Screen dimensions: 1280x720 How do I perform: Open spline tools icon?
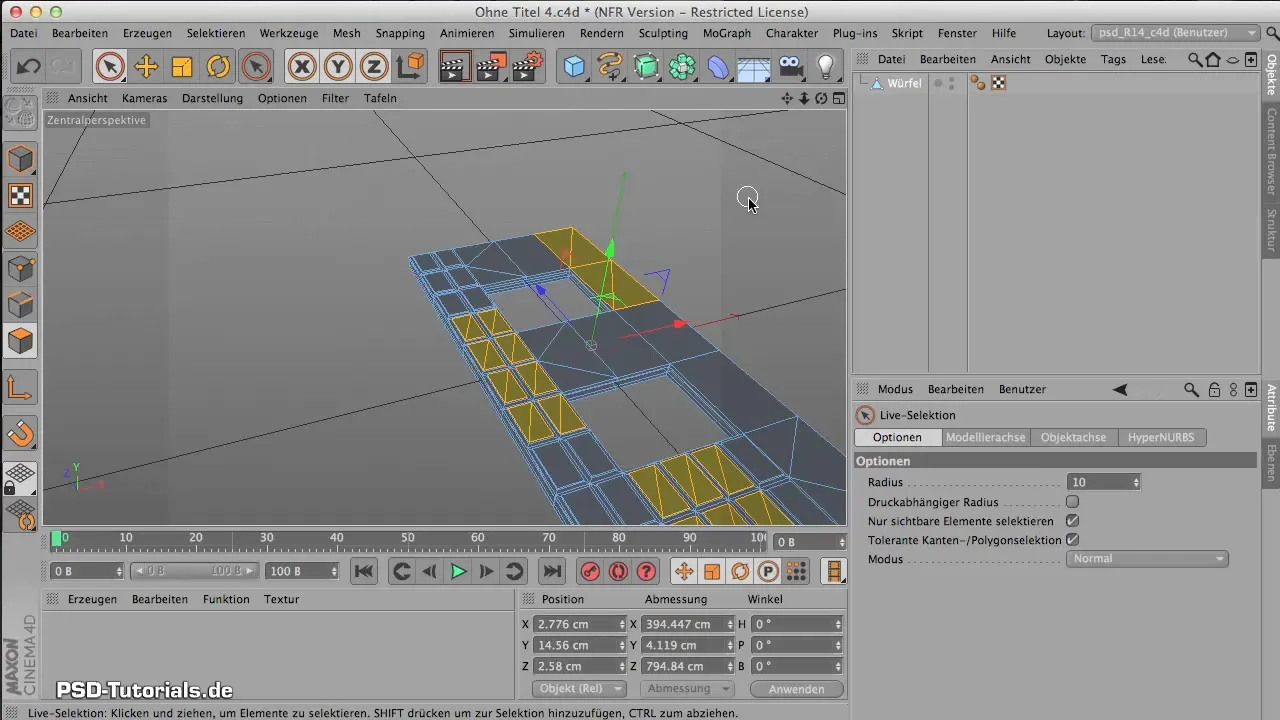click(x=610, y=67)
